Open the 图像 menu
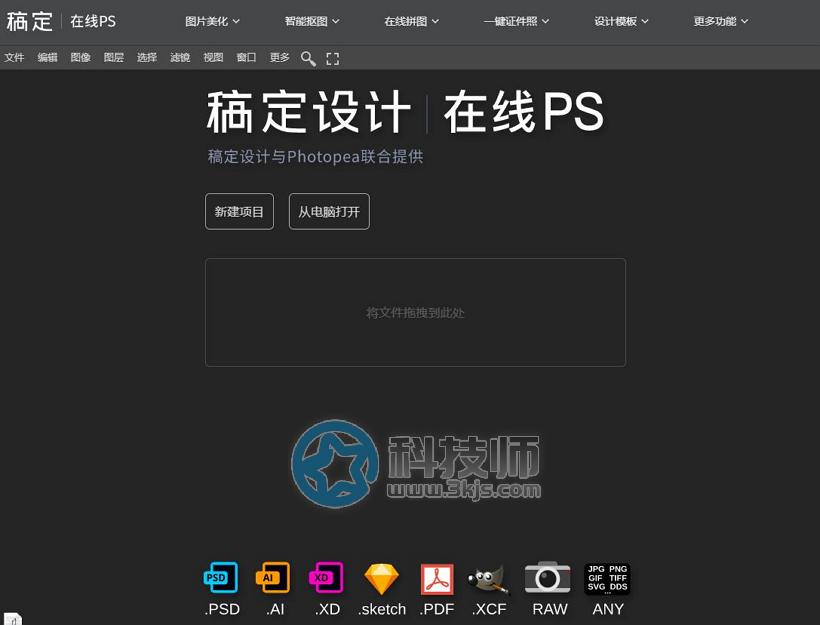Screen dimensions: 820x625 coord(81,58)
